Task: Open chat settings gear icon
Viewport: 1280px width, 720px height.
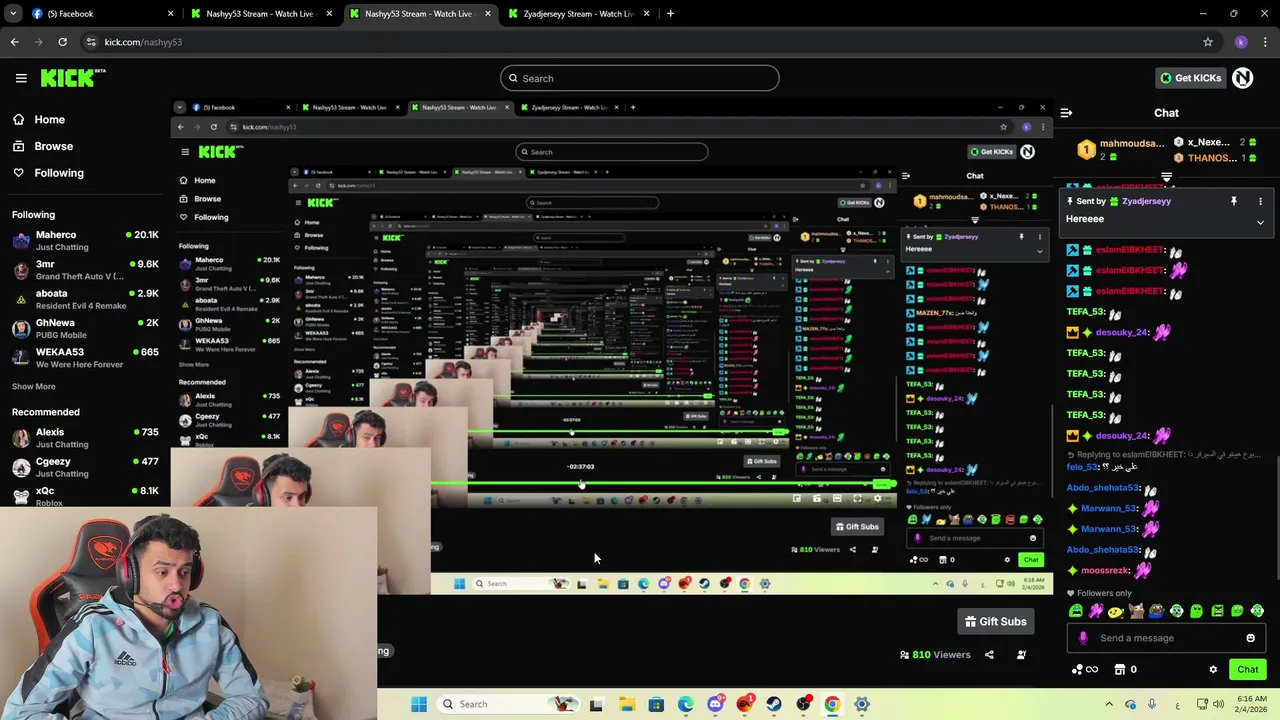Action: [x=1213, y=670]
